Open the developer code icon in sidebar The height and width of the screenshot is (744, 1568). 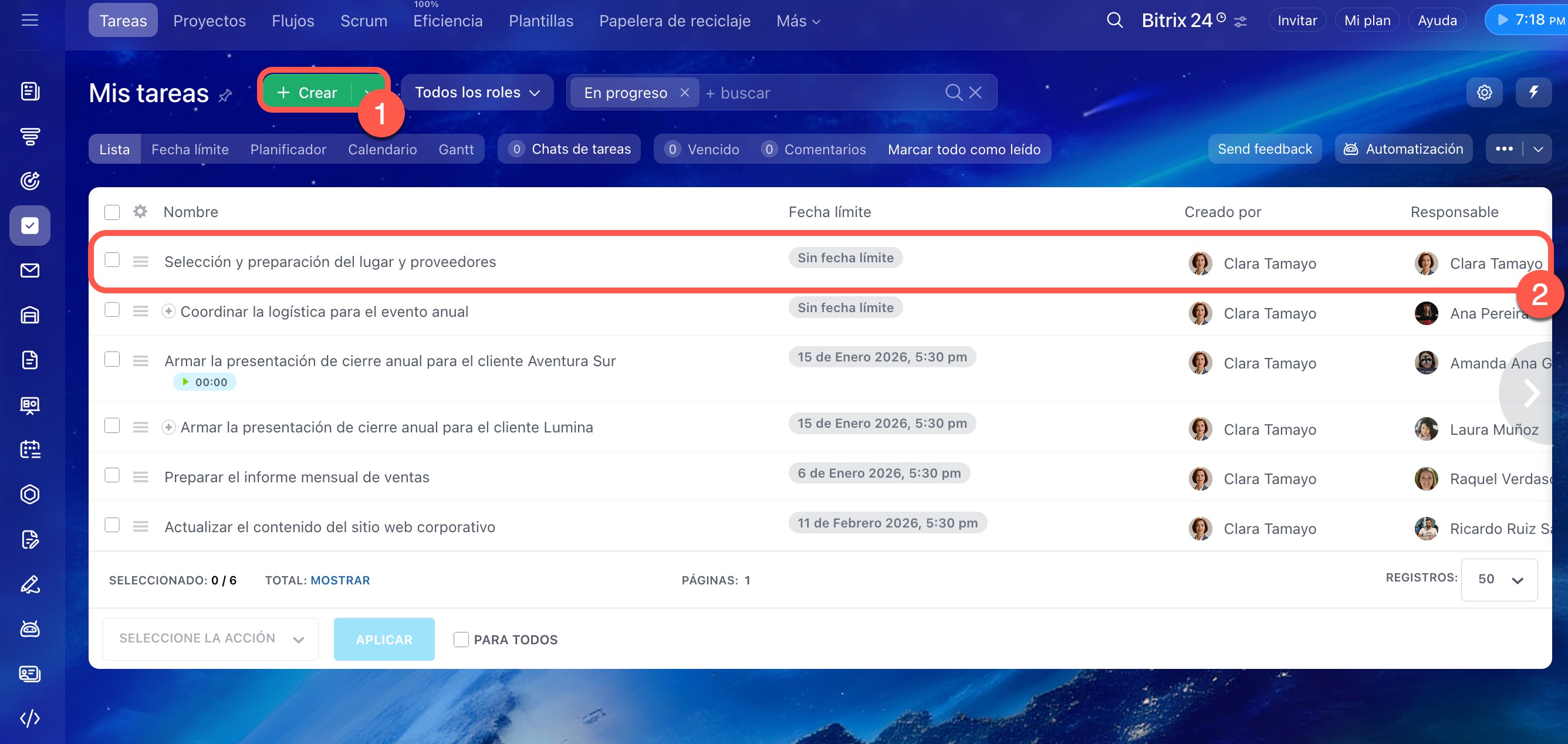pyautogui.click(x=30, y=718)
